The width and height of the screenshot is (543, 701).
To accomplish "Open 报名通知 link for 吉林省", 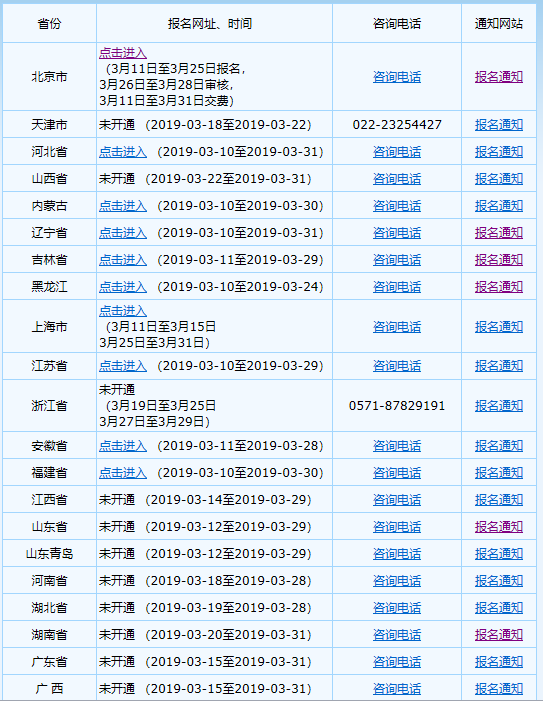I will [x=499, y=259].
